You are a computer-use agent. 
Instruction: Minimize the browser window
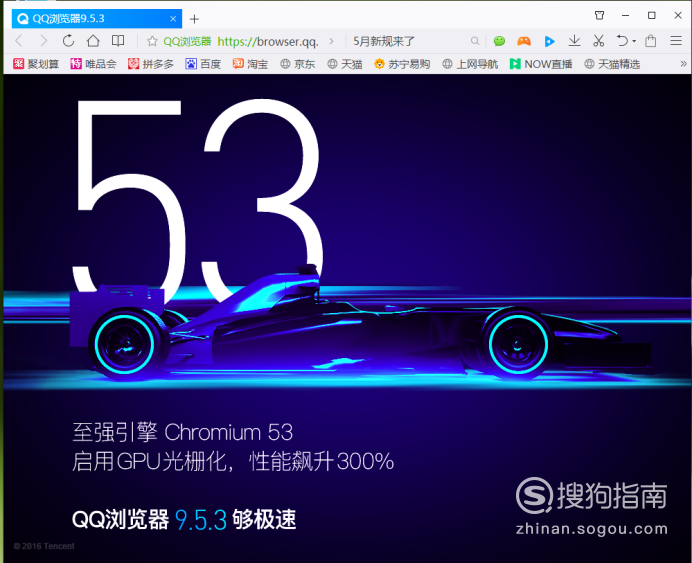tap(625, 15)
